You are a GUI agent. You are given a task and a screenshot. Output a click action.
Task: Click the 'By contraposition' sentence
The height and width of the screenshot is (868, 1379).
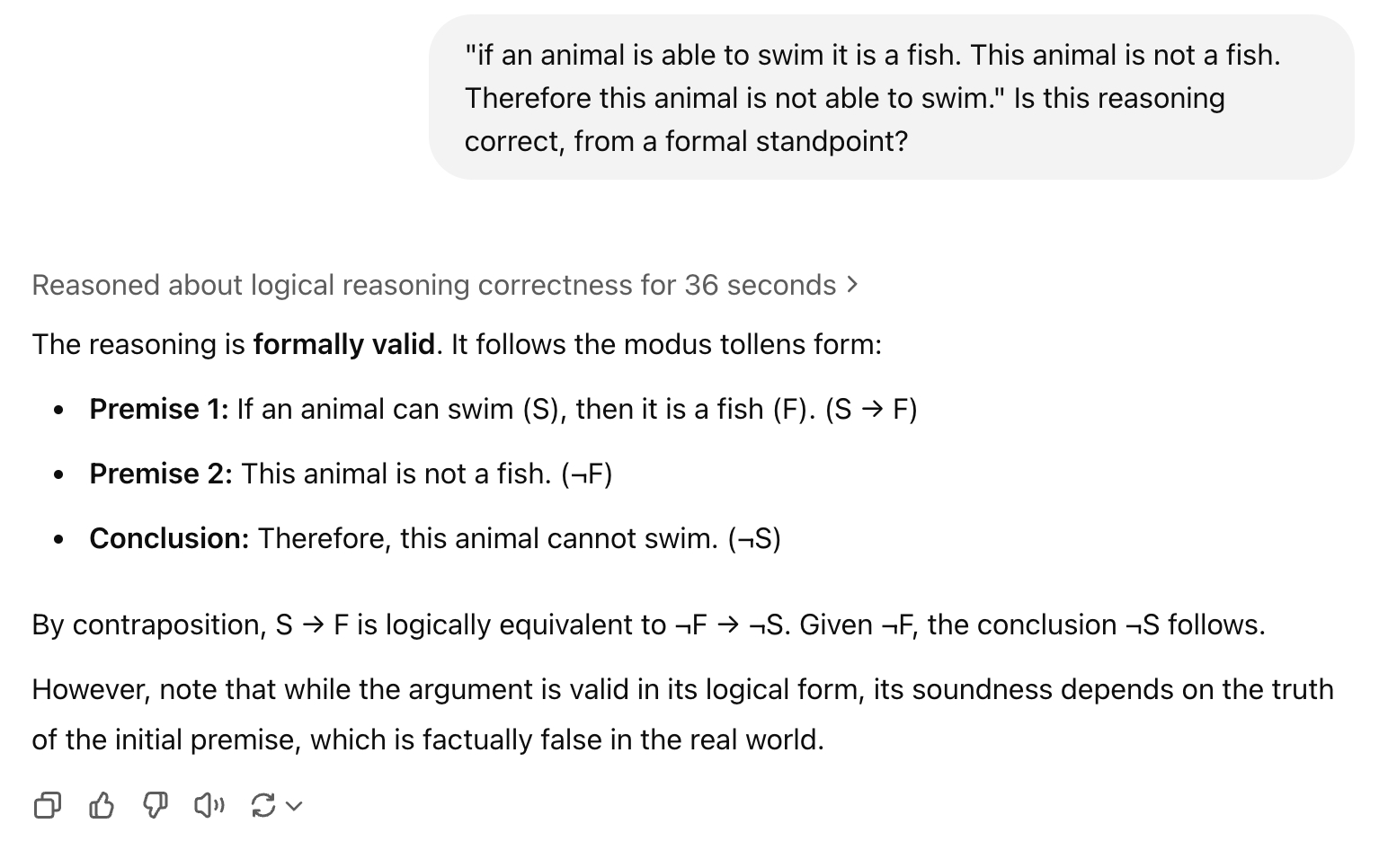(x=647, y=624)
